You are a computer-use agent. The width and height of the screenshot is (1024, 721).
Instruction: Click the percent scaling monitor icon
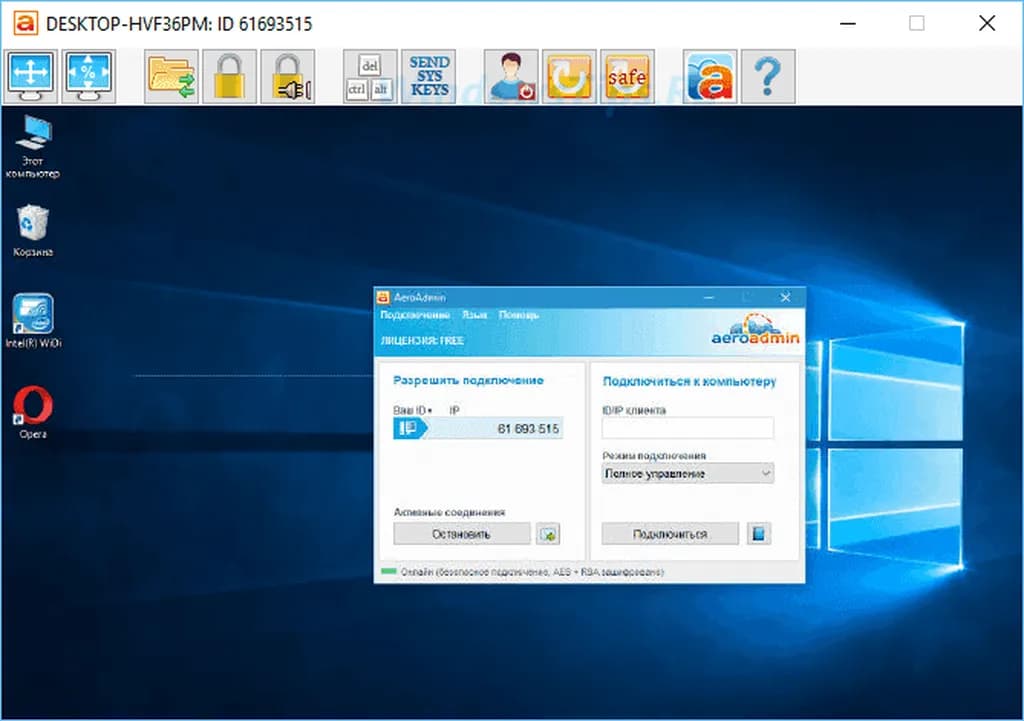point(89,76)
